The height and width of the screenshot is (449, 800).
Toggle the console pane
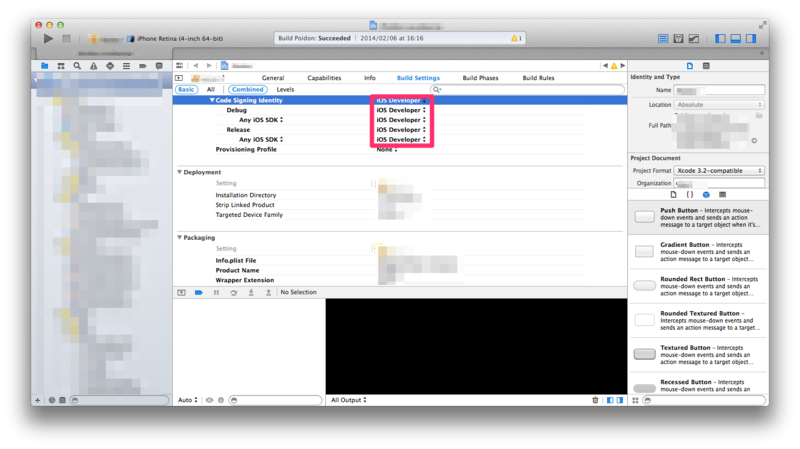620,400
